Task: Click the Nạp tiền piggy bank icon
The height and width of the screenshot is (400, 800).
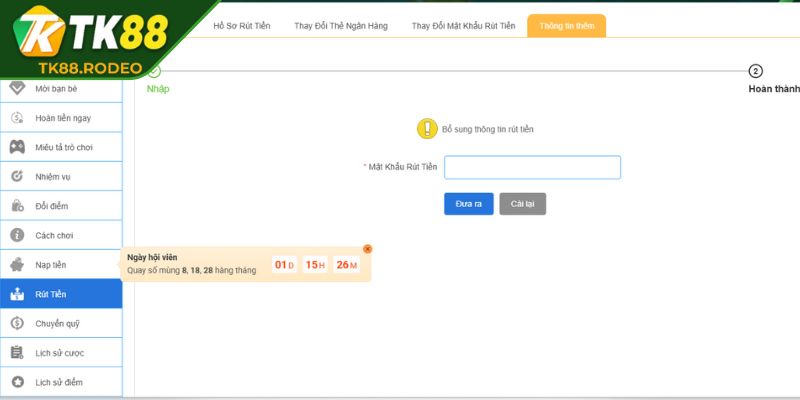Action: point(17,265)
